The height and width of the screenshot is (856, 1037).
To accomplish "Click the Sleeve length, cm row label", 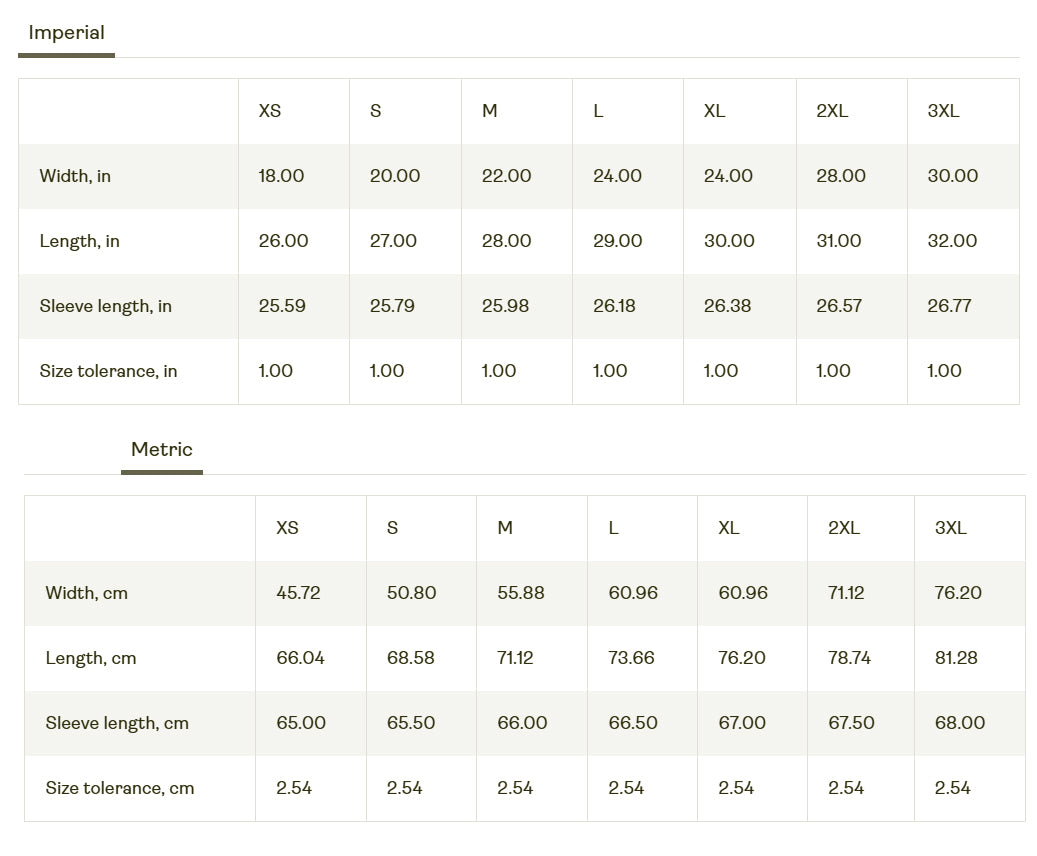I will pos(116,723).
